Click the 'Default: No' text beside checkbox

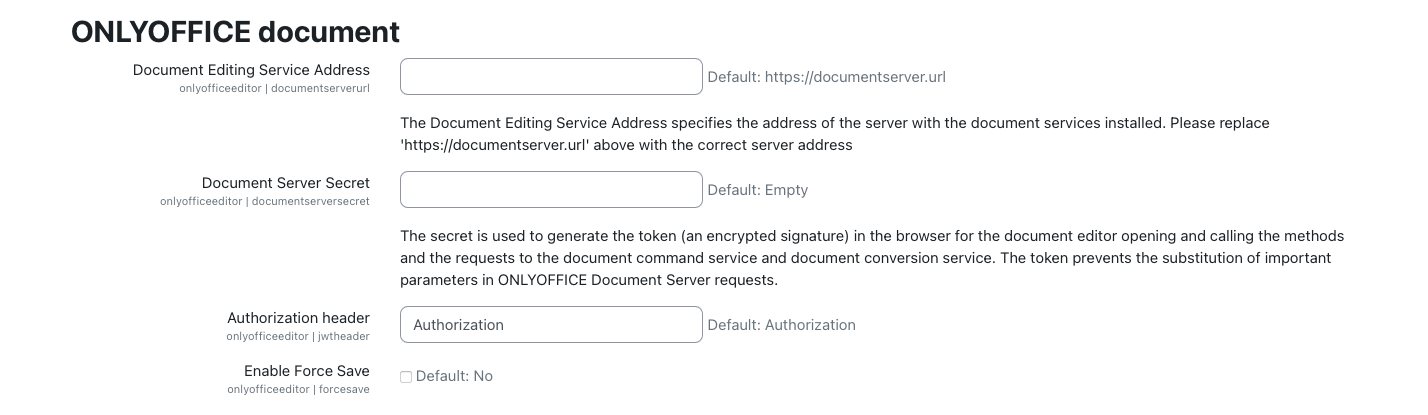[x=454, y=377]
